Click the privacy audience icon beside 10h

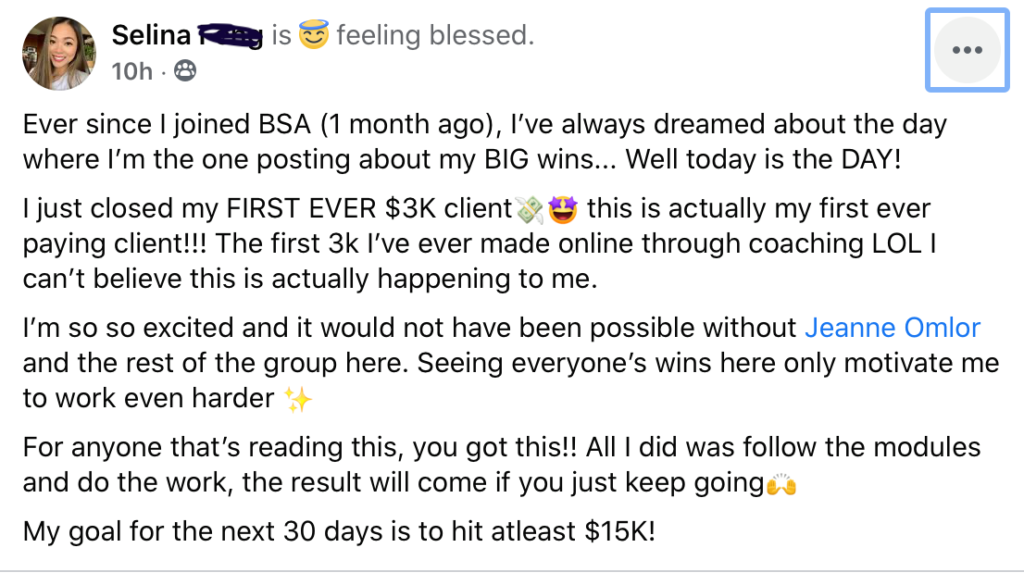coord(184,72)
